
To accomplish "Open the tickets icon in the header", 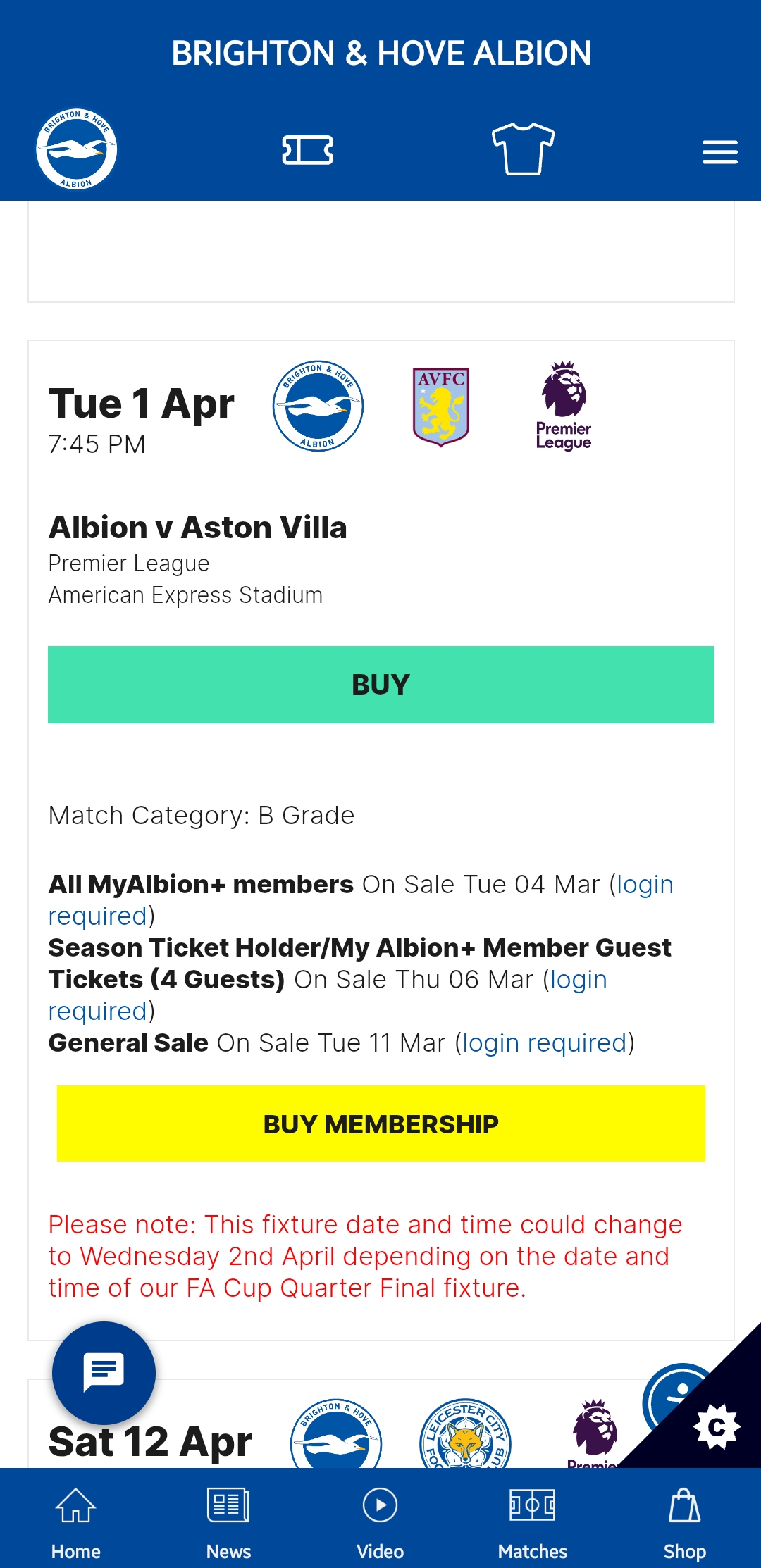I will 308,150.
